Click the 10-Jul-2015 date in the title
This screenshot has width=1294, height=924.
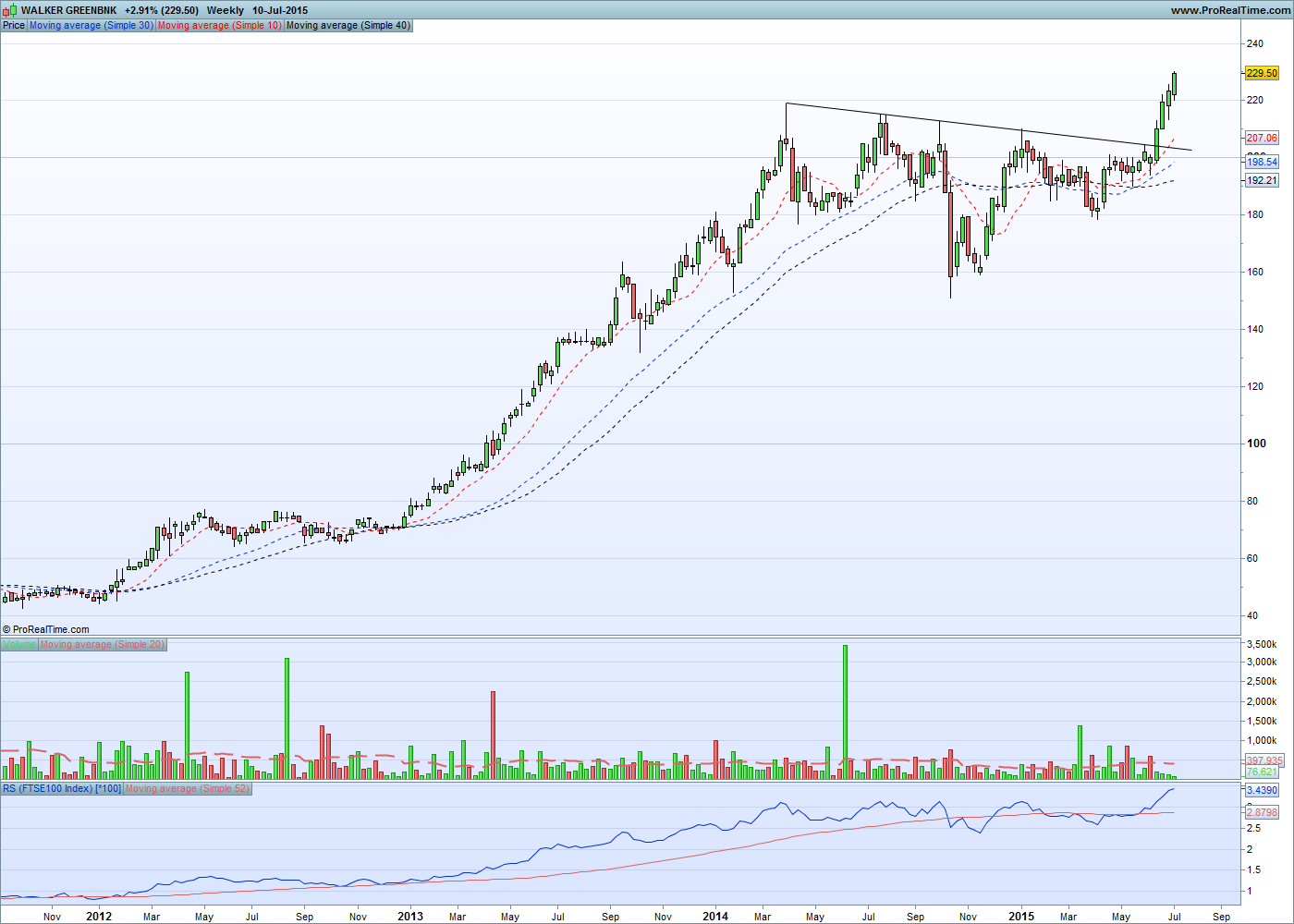coord(280,10)
